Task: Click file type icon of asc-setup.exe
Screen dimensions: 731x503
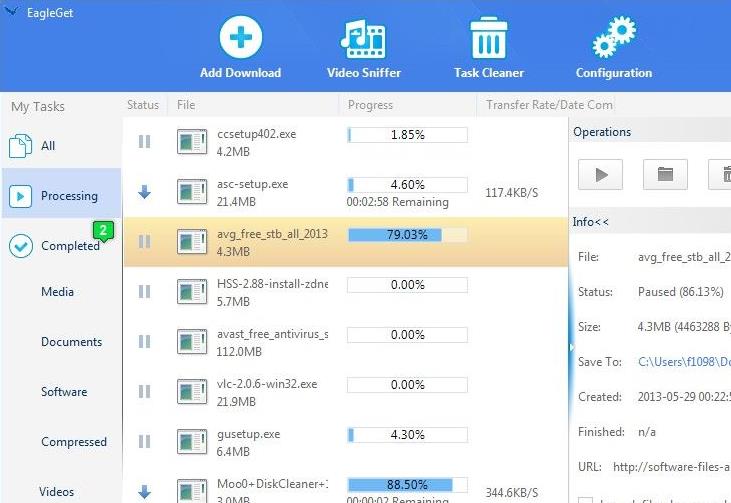Action: [192, 192]
